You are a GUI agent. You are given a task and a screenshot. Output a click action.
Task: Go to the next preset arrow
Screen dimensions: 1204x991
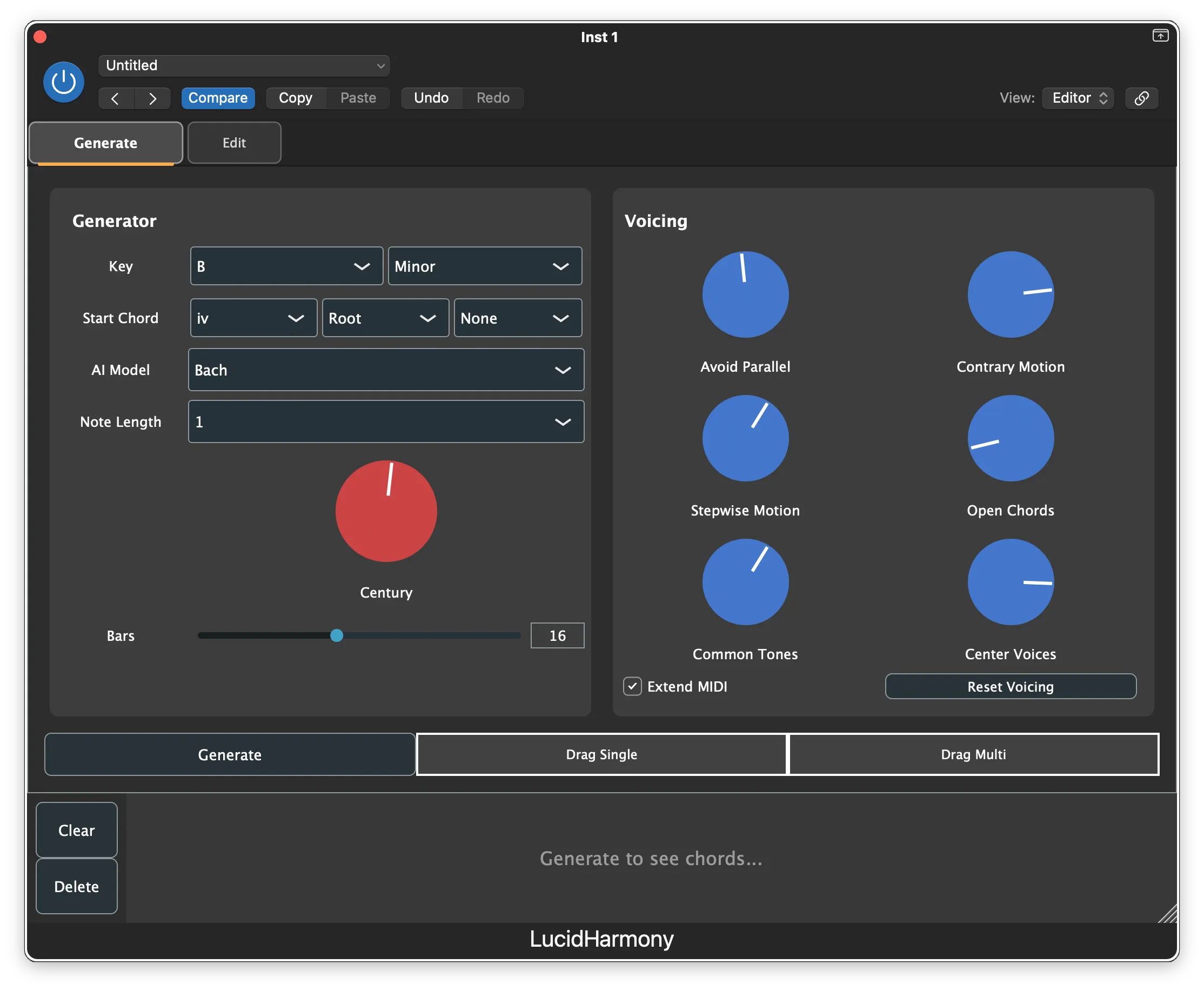pyautogui.click(x=152, y=98)
